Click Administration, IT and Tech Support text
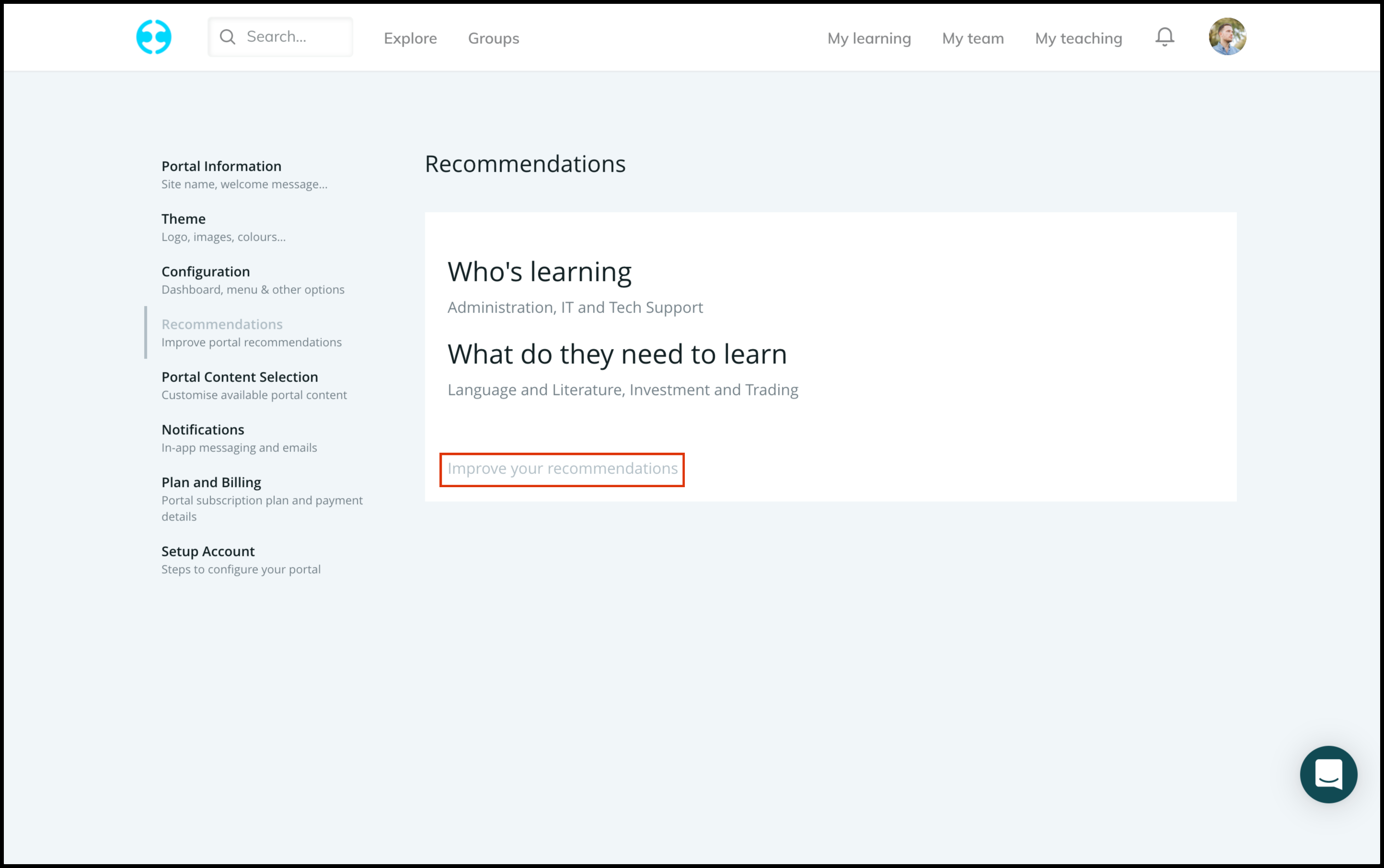This screenshot has height=868, width=1384. tap(575, 308)
